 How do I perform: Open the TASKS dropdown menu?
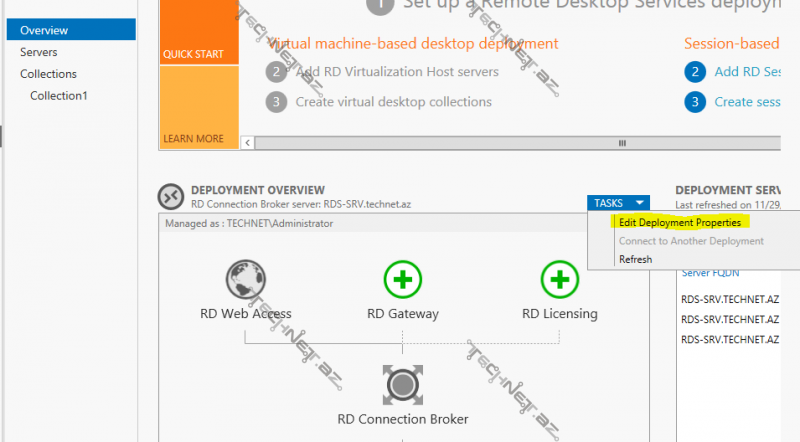[618, 203]
